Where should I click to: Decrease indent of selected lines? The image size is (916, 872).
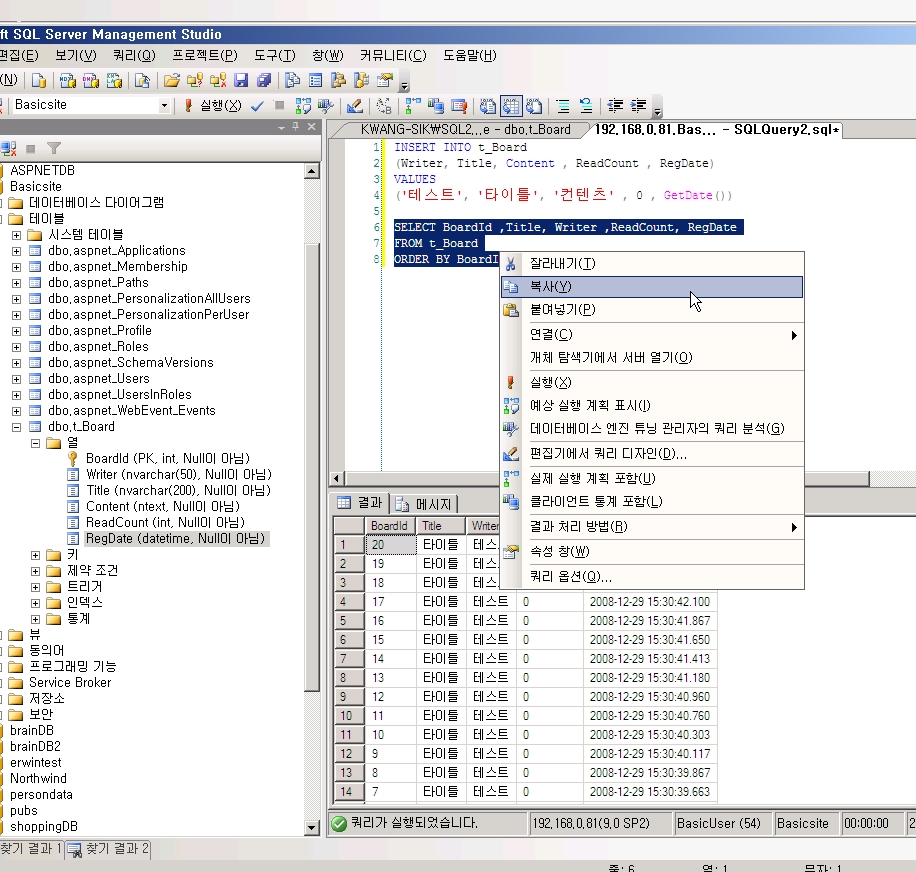pyautogui.click(x=615, y=106)
